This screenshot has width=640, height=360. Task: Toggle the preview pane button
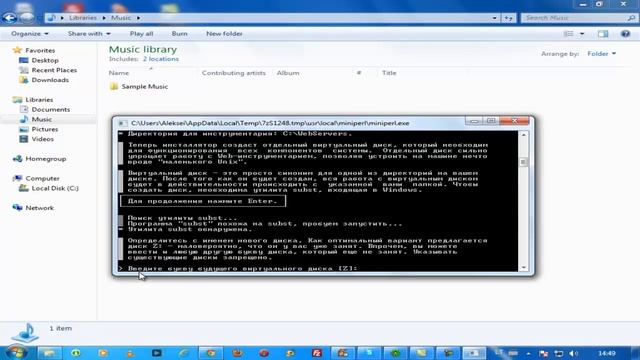(x=603, y=33)
